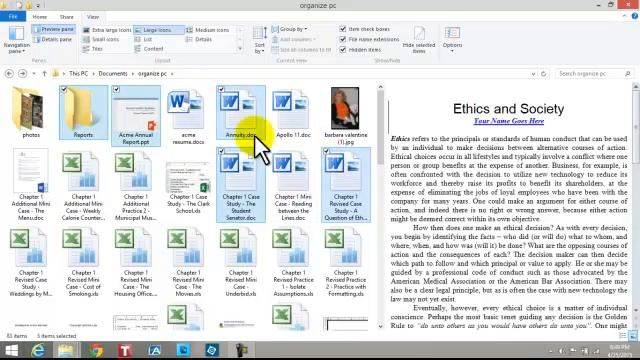The width and height of the screenshot is (640, 360).
Task: Select Chapter 1 Additional Mini Case - Weekly Calorie Counter file
Action: (x=83, y=184)
